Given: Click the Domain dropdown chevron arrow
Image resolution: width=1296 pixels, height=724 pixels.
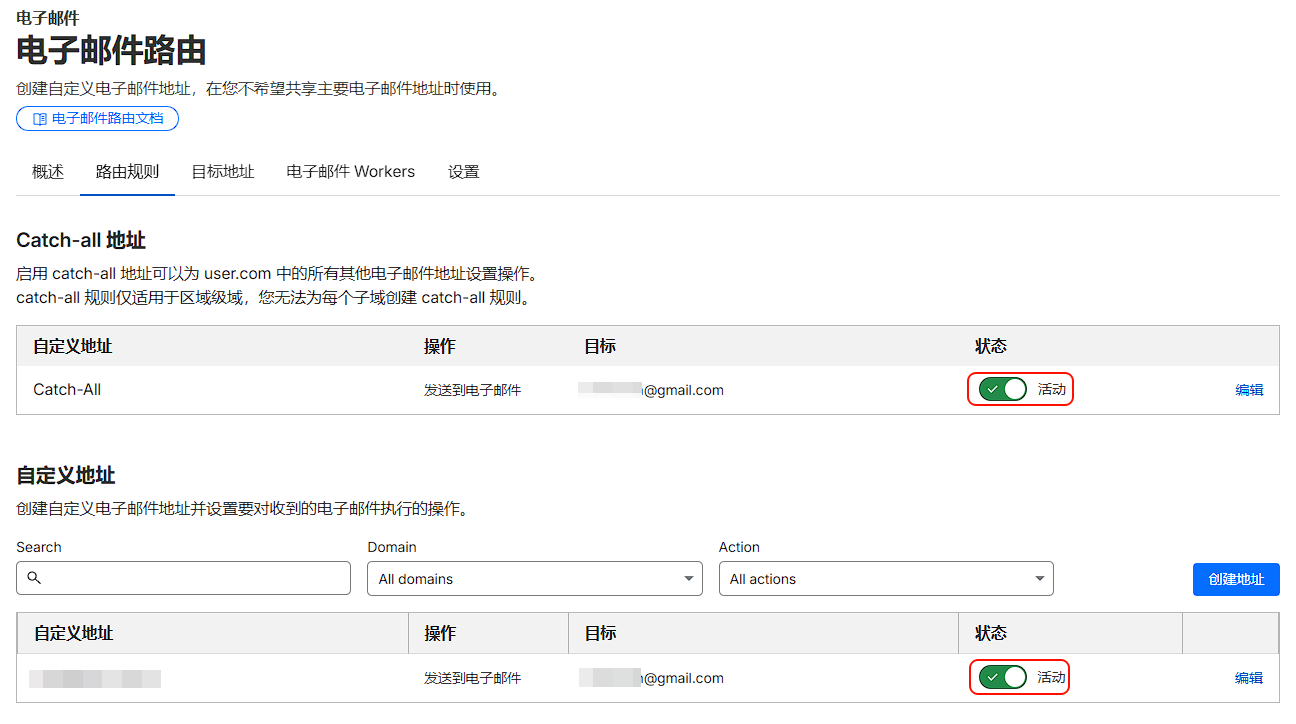Looking at the screenshot, I should [688, 578].
